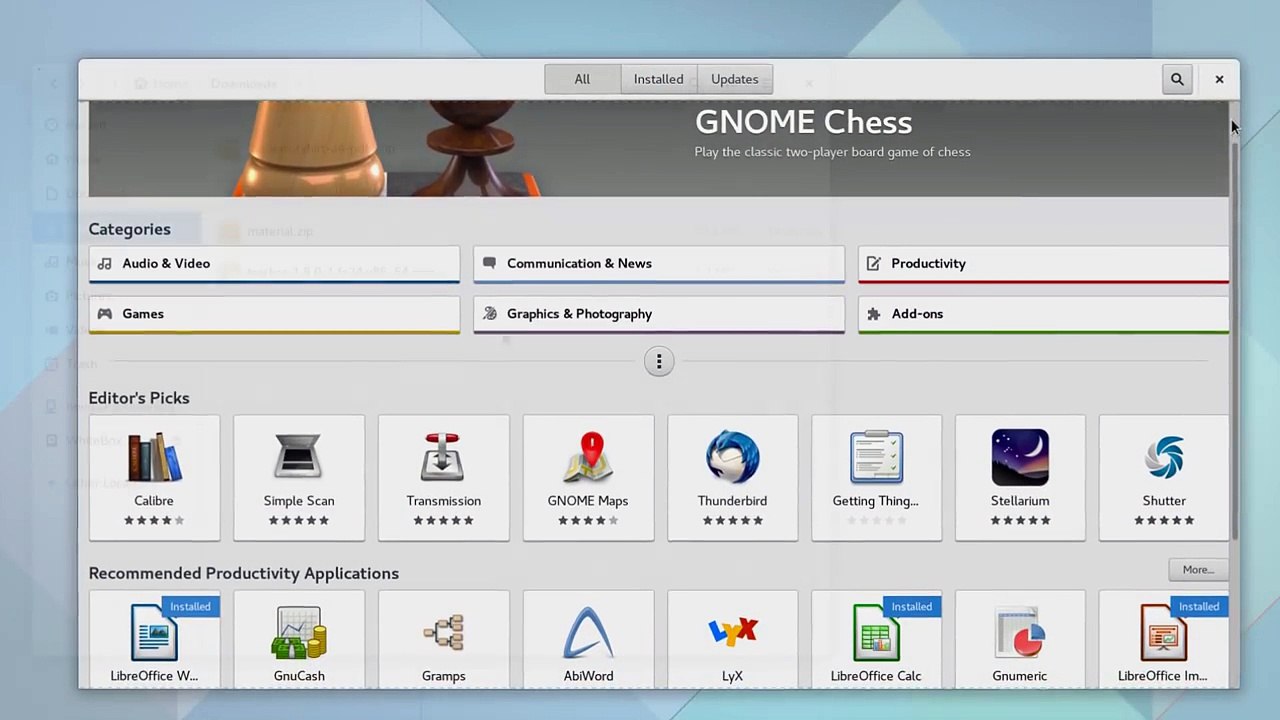
Task: Show more recommended productivity applications
Action: (1198, 570)
